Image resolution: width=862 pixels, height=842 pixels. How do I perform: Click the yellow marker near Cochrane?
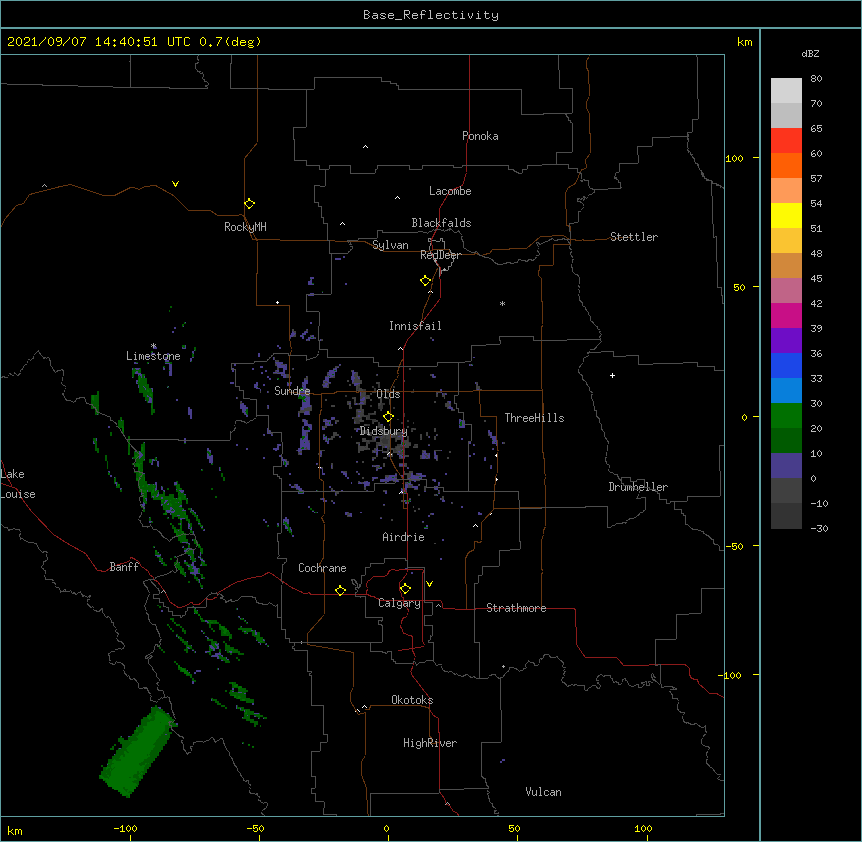340,590
